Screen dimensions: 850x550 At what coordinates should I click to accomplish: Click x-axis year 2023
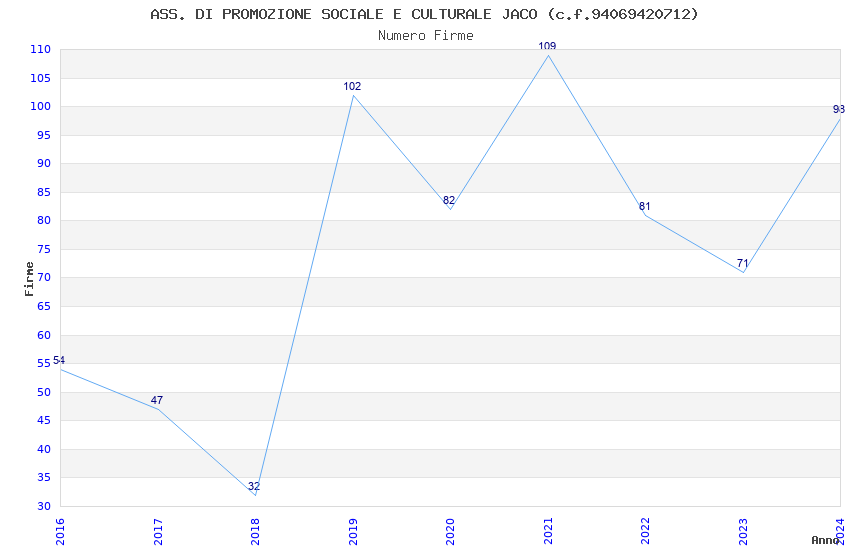click(743, 532)
